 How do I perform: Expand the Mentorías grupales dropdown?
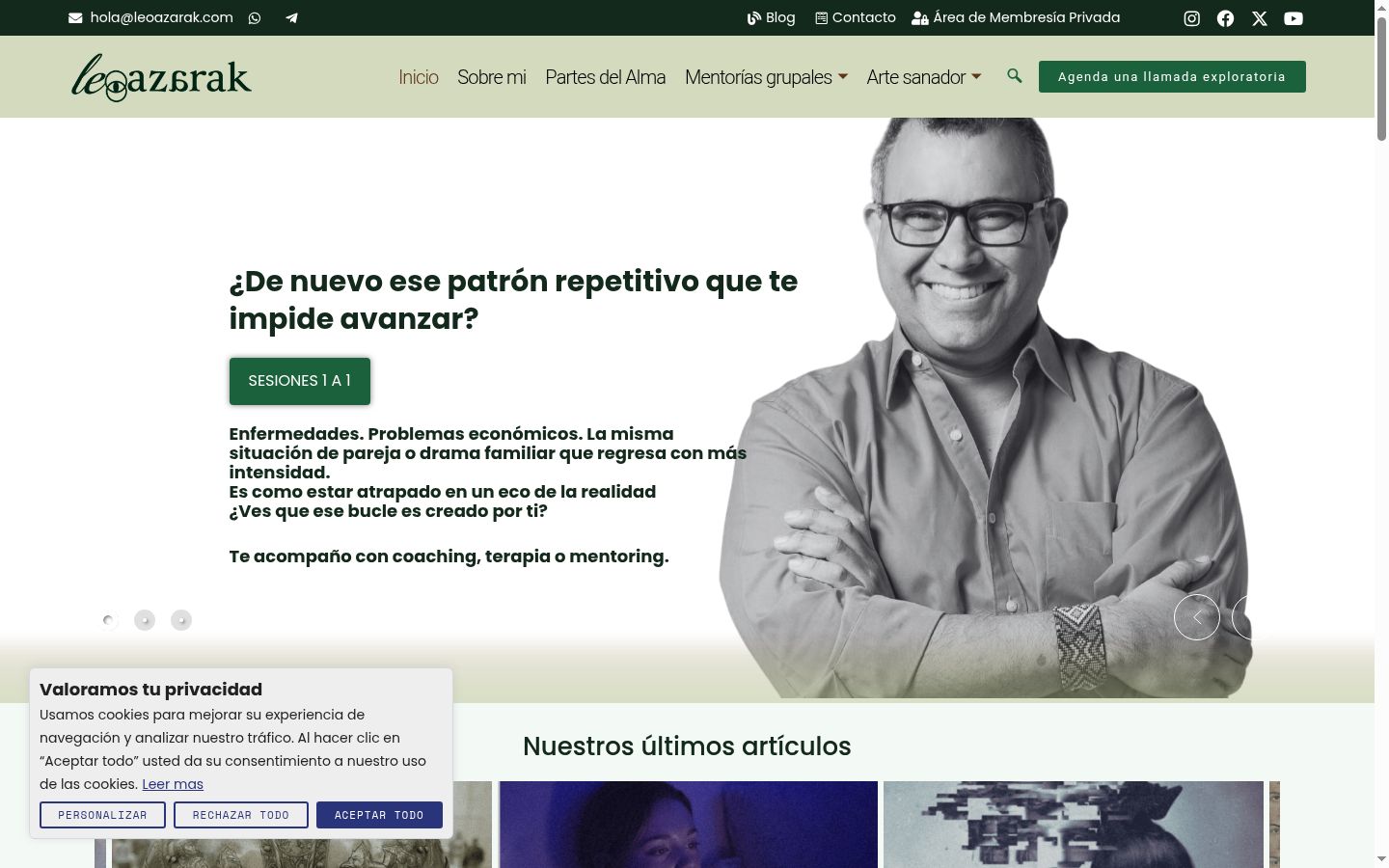[766, 77]
